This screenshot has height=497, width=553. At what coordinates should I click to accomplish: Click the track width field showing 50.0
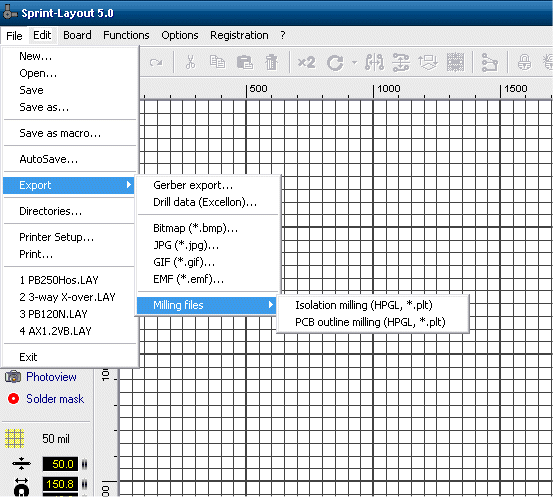point(60,464)
